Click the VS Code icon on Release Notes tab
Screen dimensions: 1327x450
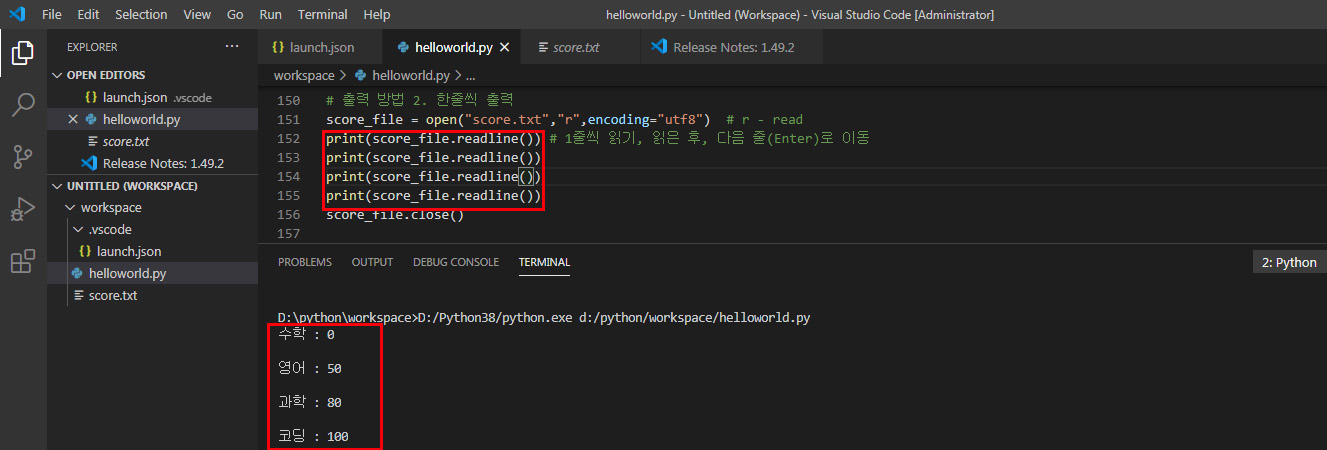pyautogui.click(x=659, y=47)
